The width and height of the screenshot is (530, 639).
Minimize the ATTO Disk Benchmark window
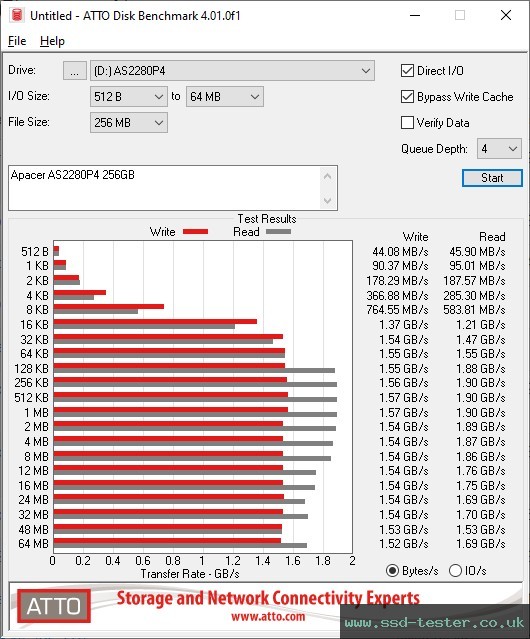pyautogui.click(x=415, y=15)
